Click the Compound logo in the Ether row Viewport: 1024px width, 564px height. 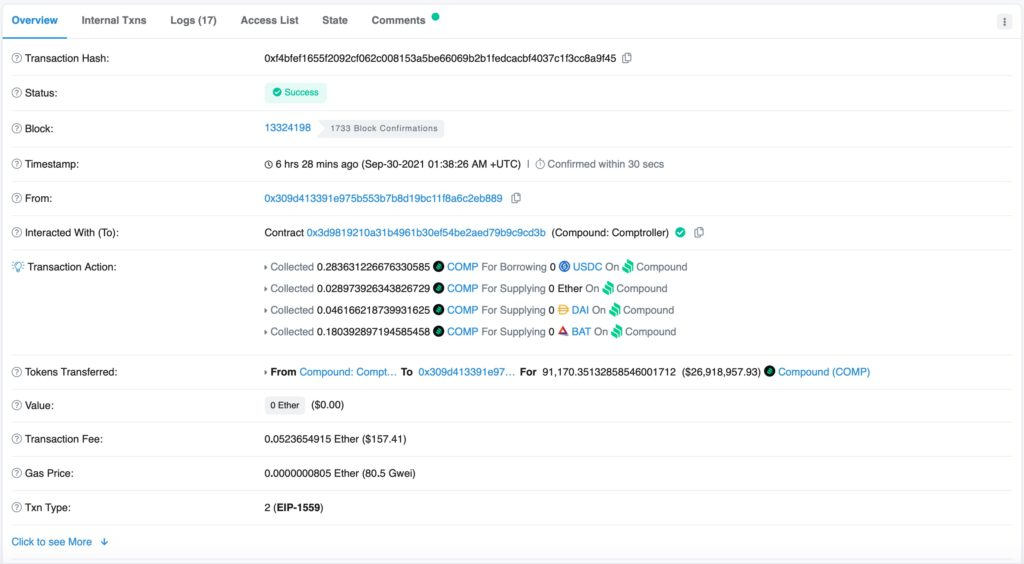(608, 288)
